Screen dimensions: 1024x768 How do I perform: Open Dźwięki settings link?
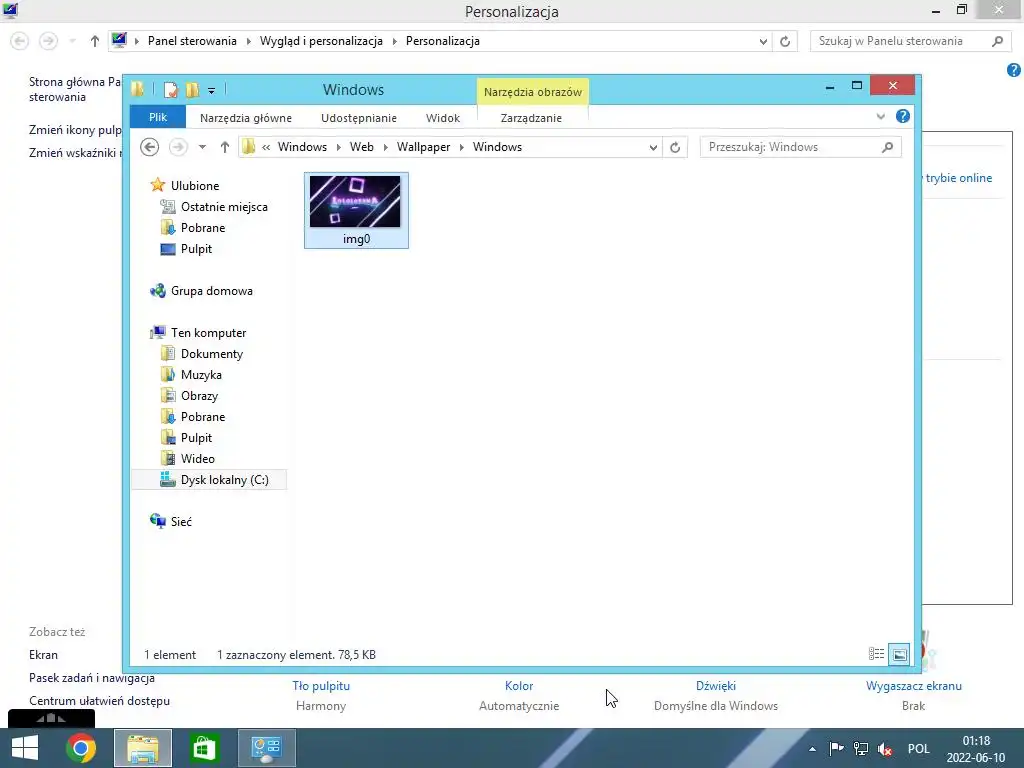click(716, 686)
